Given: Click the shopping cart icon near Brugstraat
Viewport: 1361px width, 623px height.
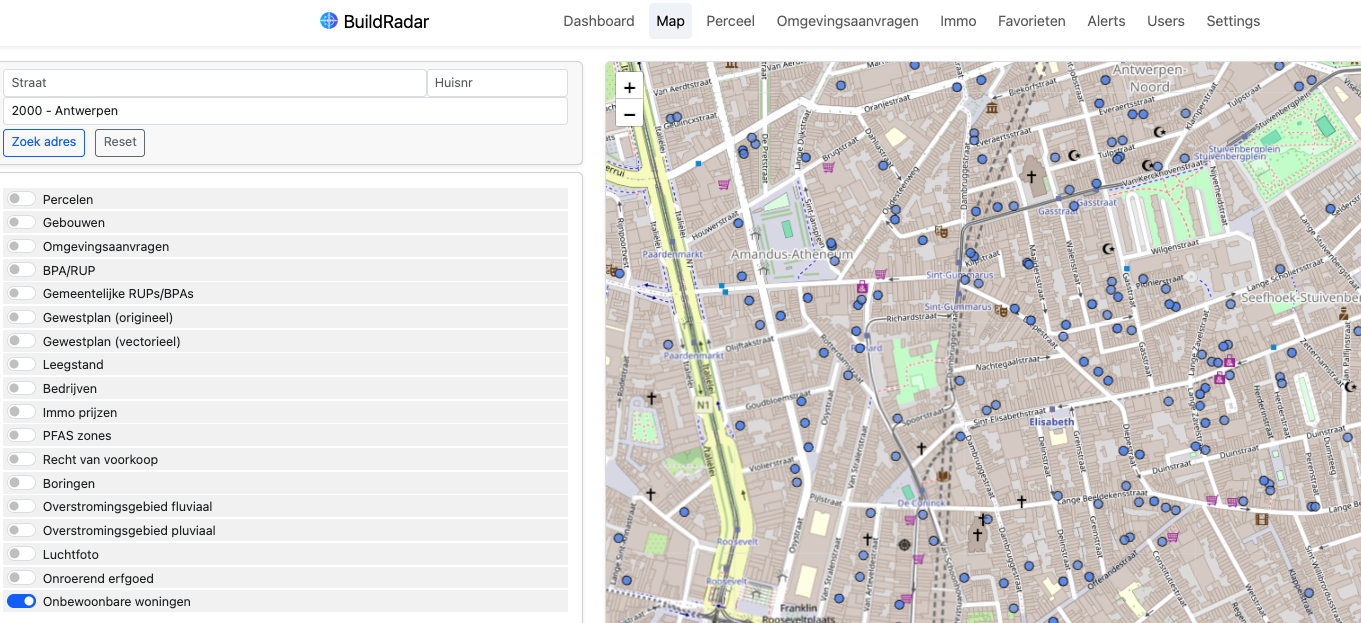Looking at the screenshot, I should (x=828, y=168).
